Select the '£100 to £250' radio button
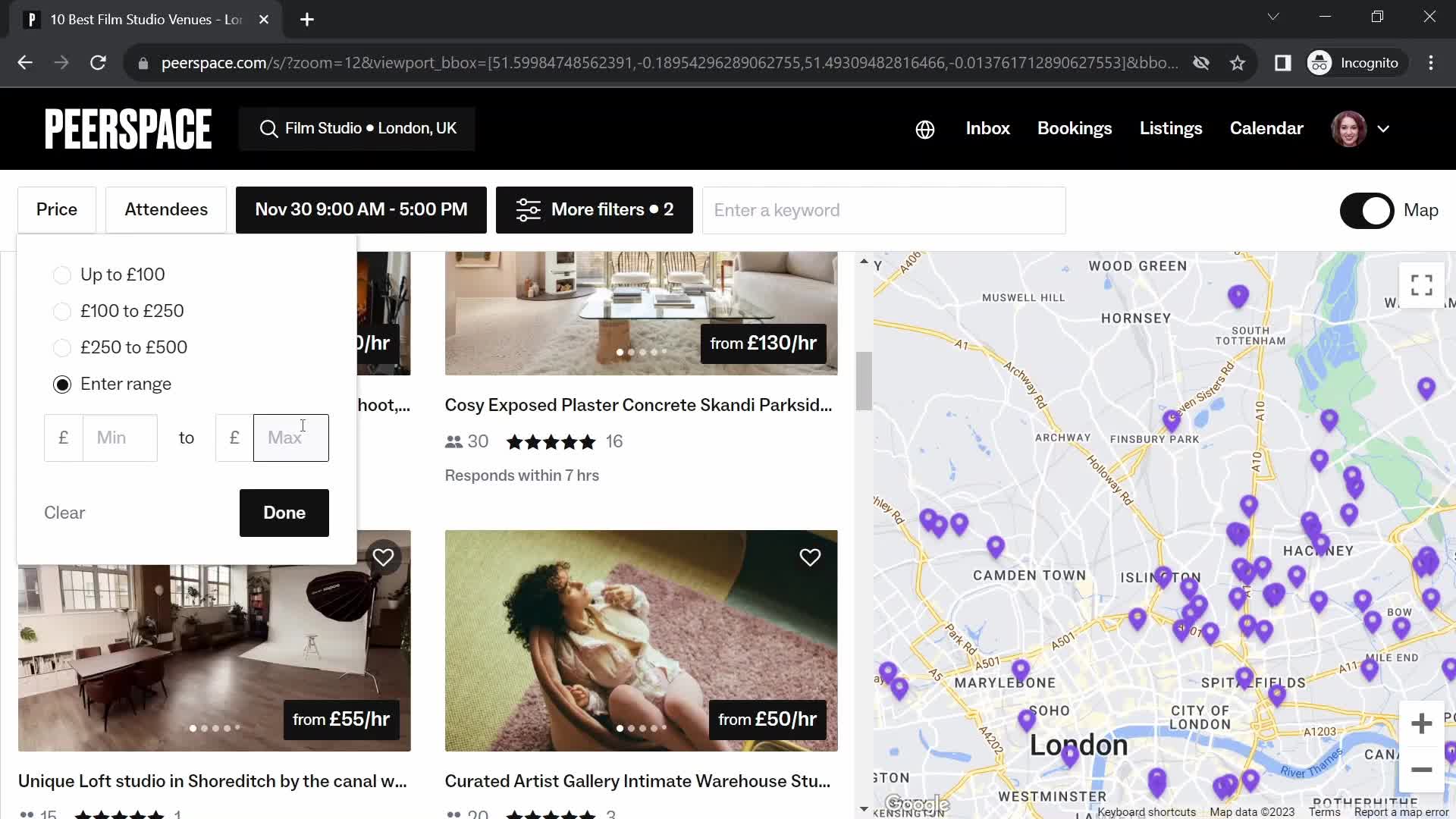The image size is (1456, 819). tap(62, 310)
